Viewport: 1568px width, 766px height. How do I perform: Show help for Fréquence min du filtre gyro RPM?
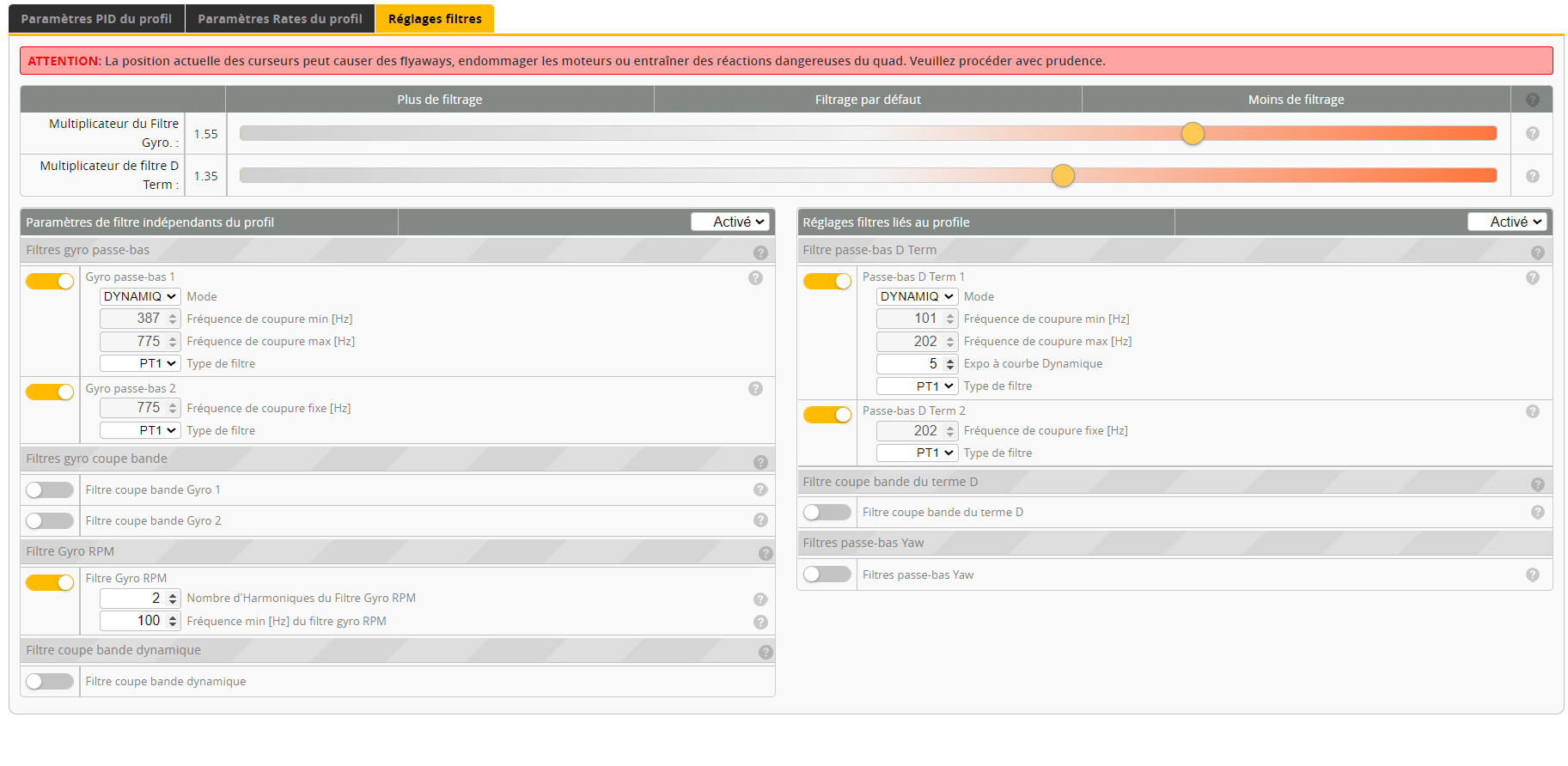[x=760, y=622]
